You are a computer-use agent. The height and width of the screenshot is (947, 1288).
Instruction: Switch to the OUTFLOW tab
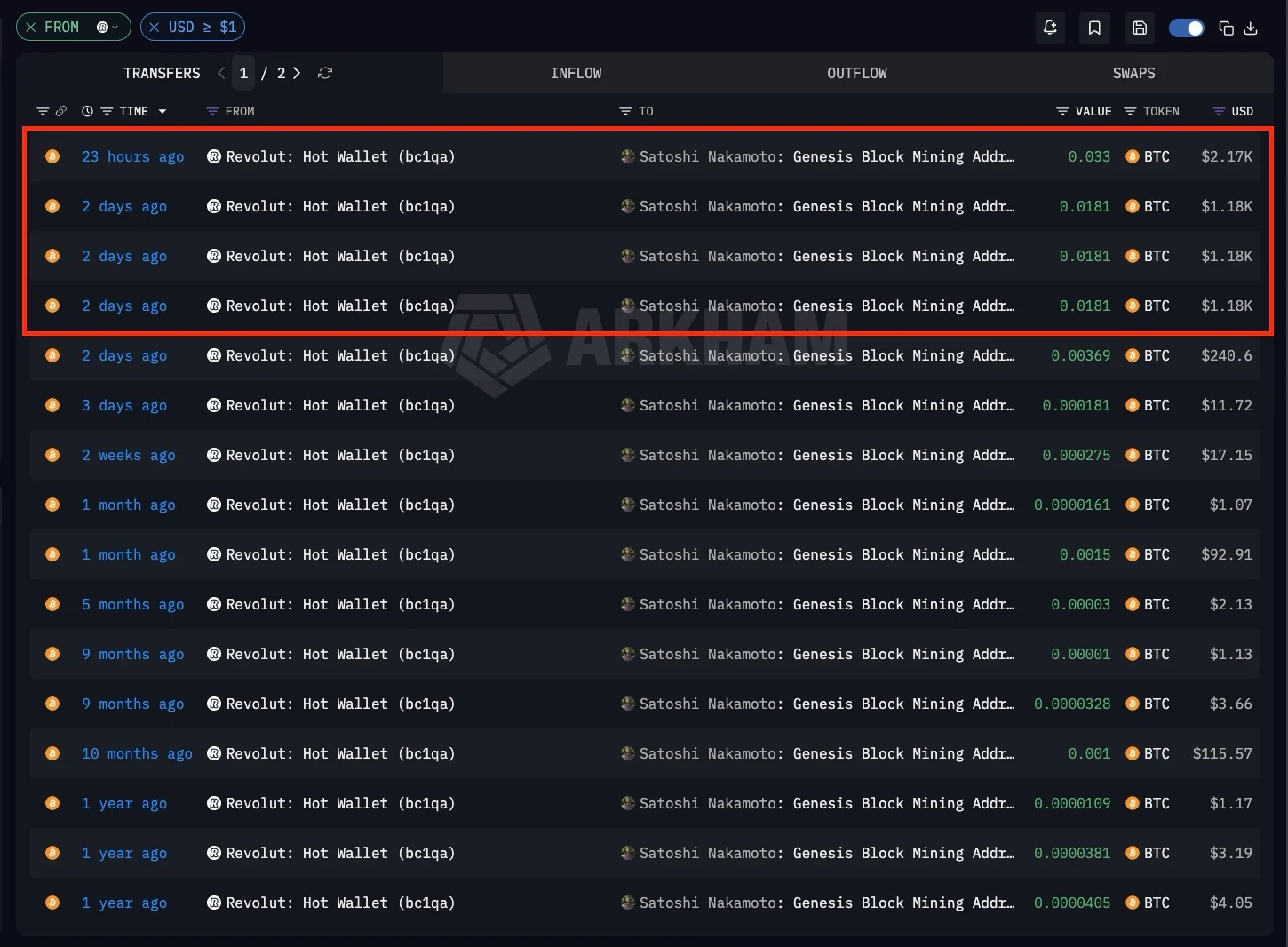click(x=857, y=73)
